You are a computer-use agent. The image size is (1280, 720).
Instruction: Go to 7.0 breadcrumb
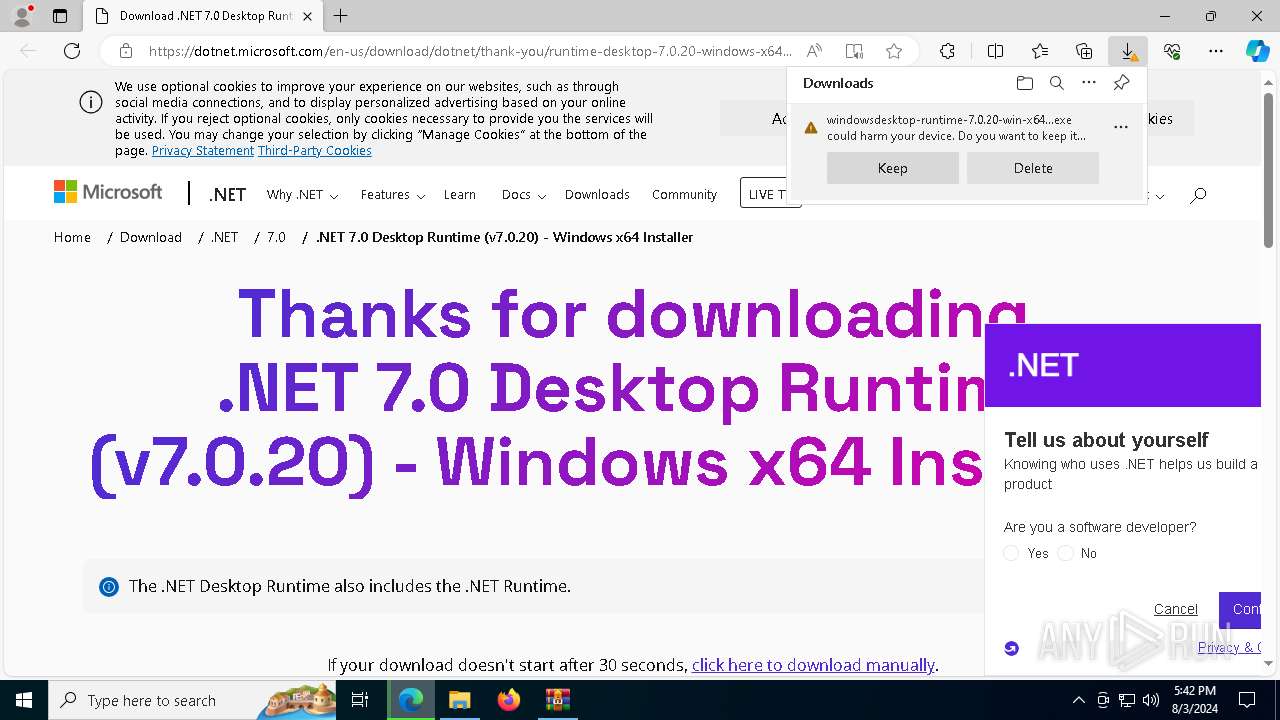tap(276, 237)
